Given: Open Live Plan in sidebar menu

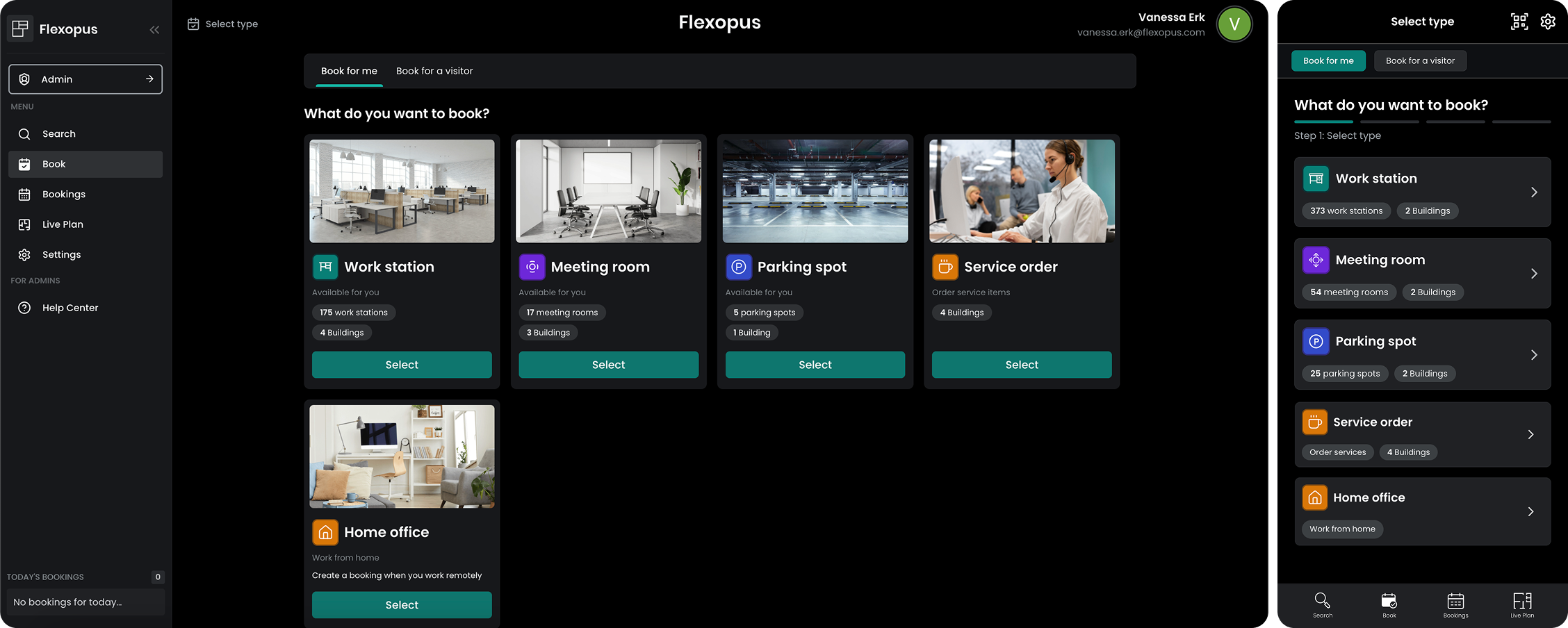Looking at the screenshot, I should (x=63, y=224).
